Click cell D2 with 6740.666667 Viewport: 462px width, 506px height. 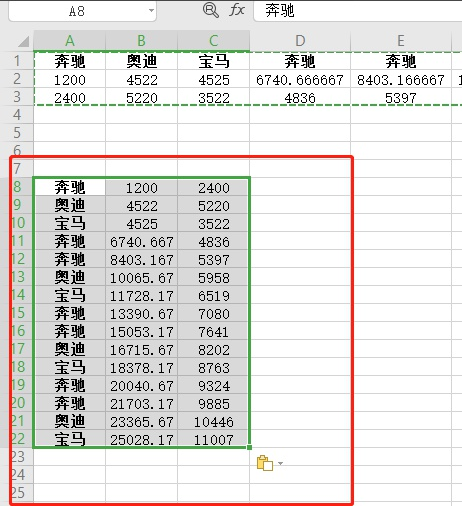point(300,79)
